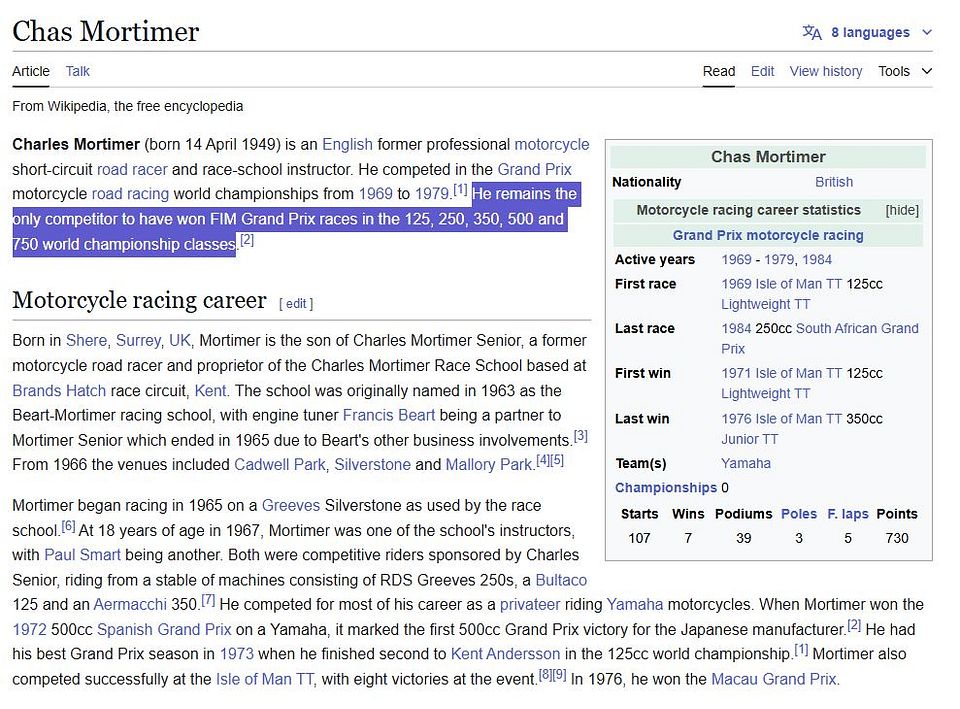Hide the motorcycle racing career statistics
The height and width of the screenshot is (709, 960).
902,210
